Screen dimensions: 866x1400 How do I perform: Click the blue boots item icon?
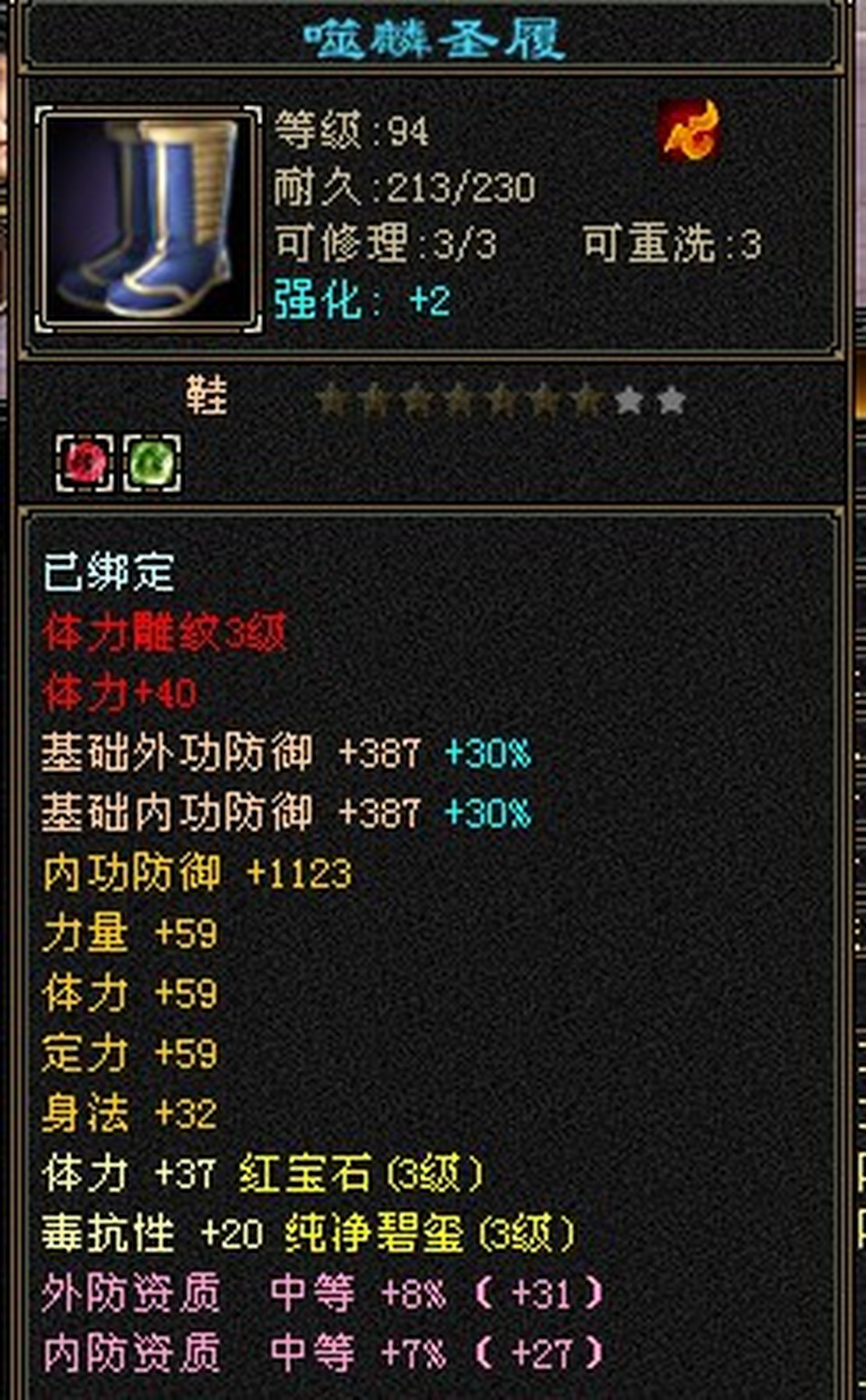tap(149, 220)
